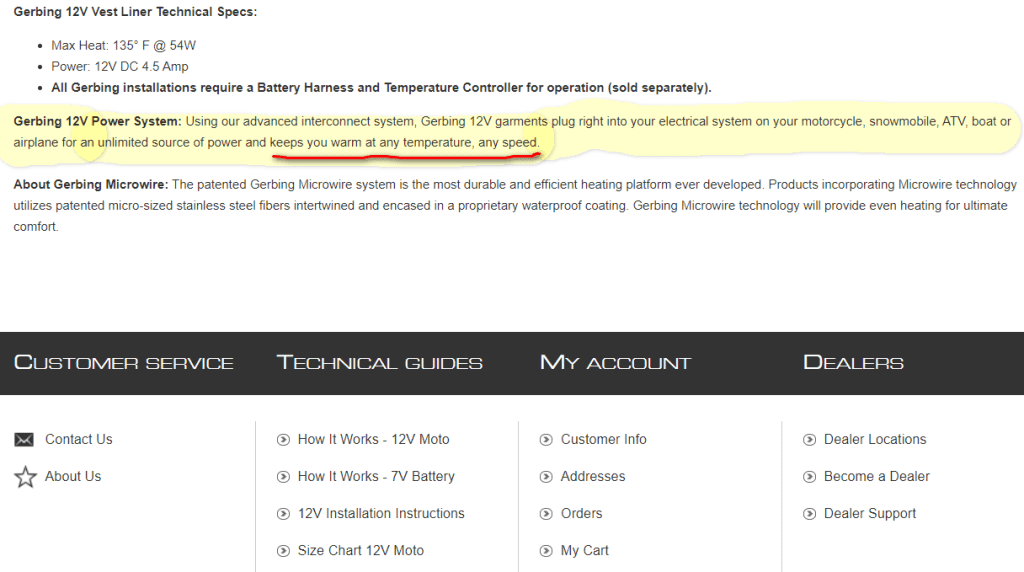Click arrow icon beside Dealer Locations
The height and width of the screenshot is (572, 1024).
coord(809,439)
